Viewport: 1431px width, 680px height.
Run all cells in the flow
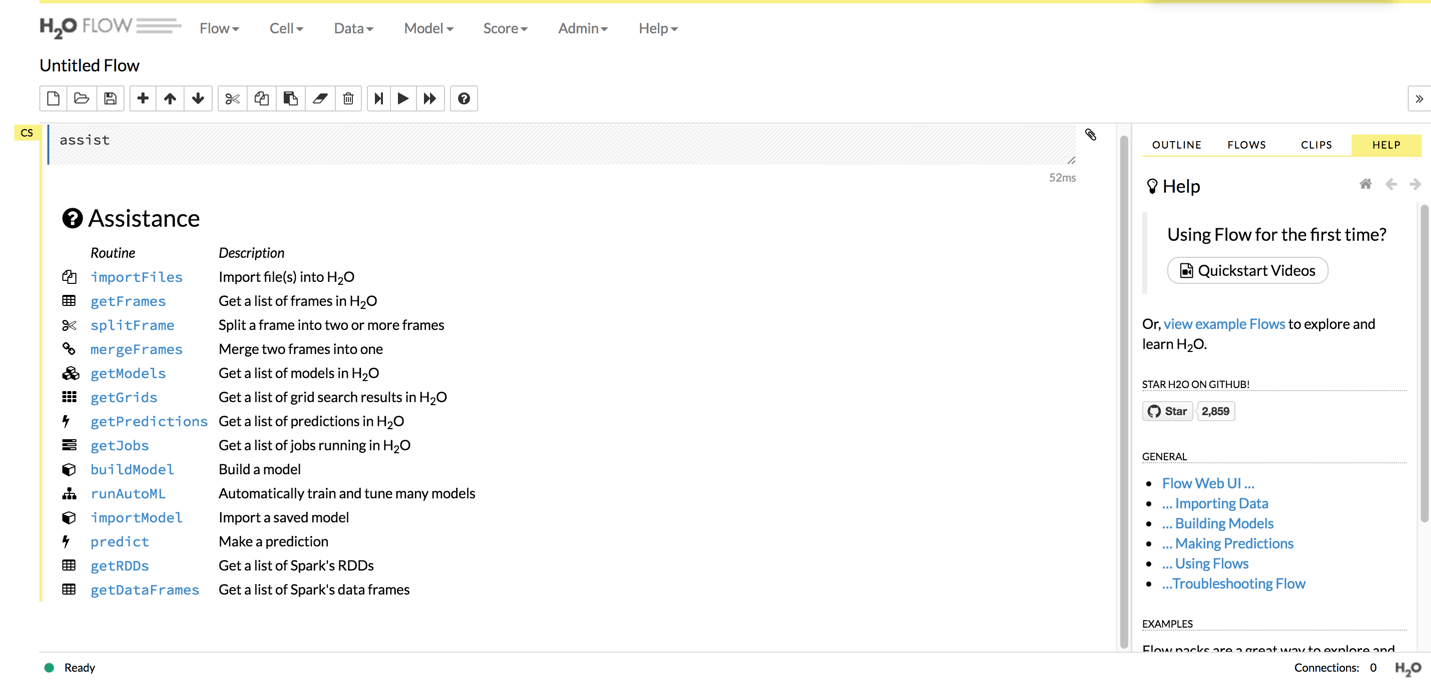coord(430,98)
